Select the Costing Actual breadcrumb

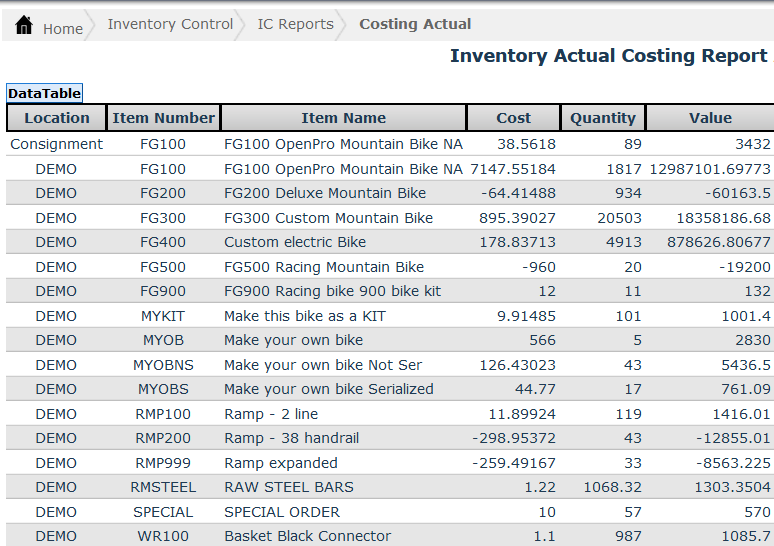click(415, 24)
